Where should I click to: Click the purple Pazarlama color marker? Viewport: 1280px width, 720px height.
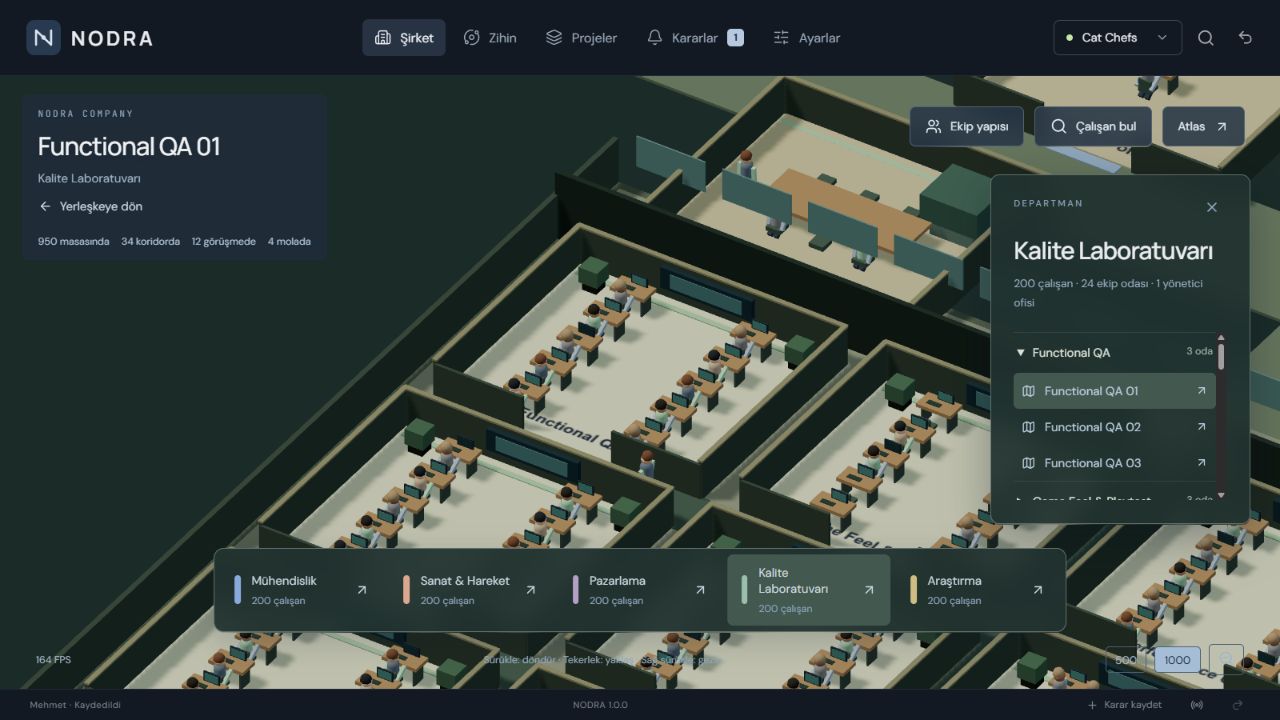pyautogui.click(x=575, y=590)
